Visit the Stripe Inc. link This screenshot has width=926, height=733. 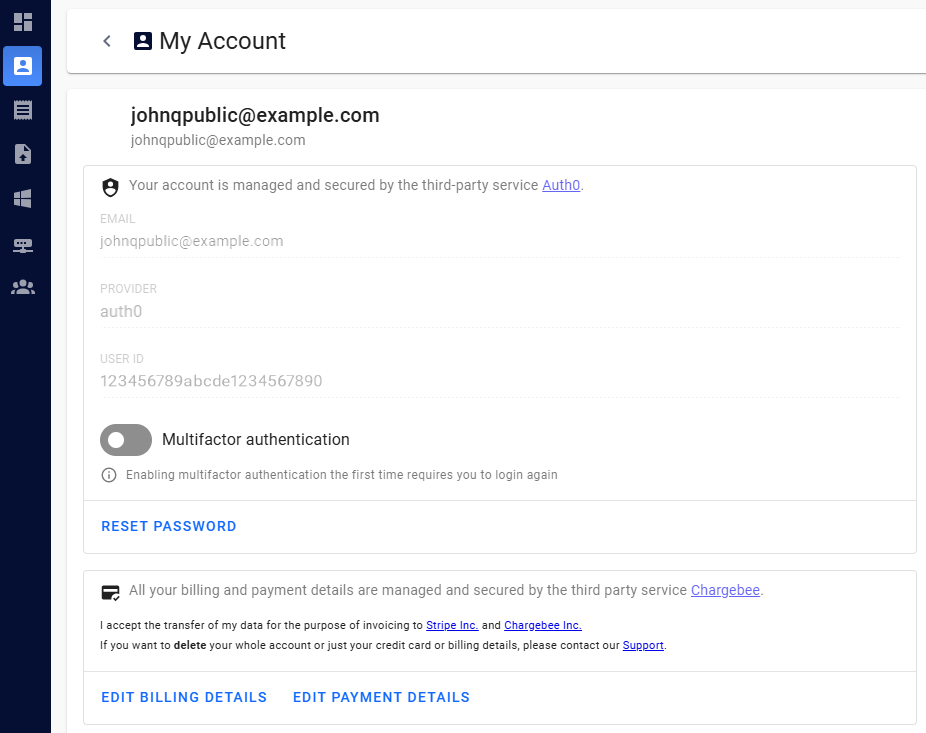pos(452,625)
